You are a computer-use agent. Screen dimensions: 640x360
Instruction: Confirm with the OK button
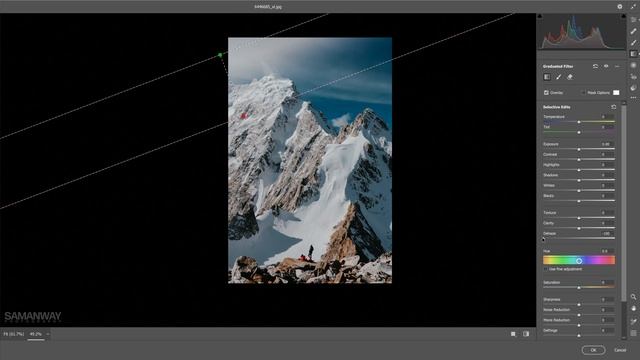point(593,350)
